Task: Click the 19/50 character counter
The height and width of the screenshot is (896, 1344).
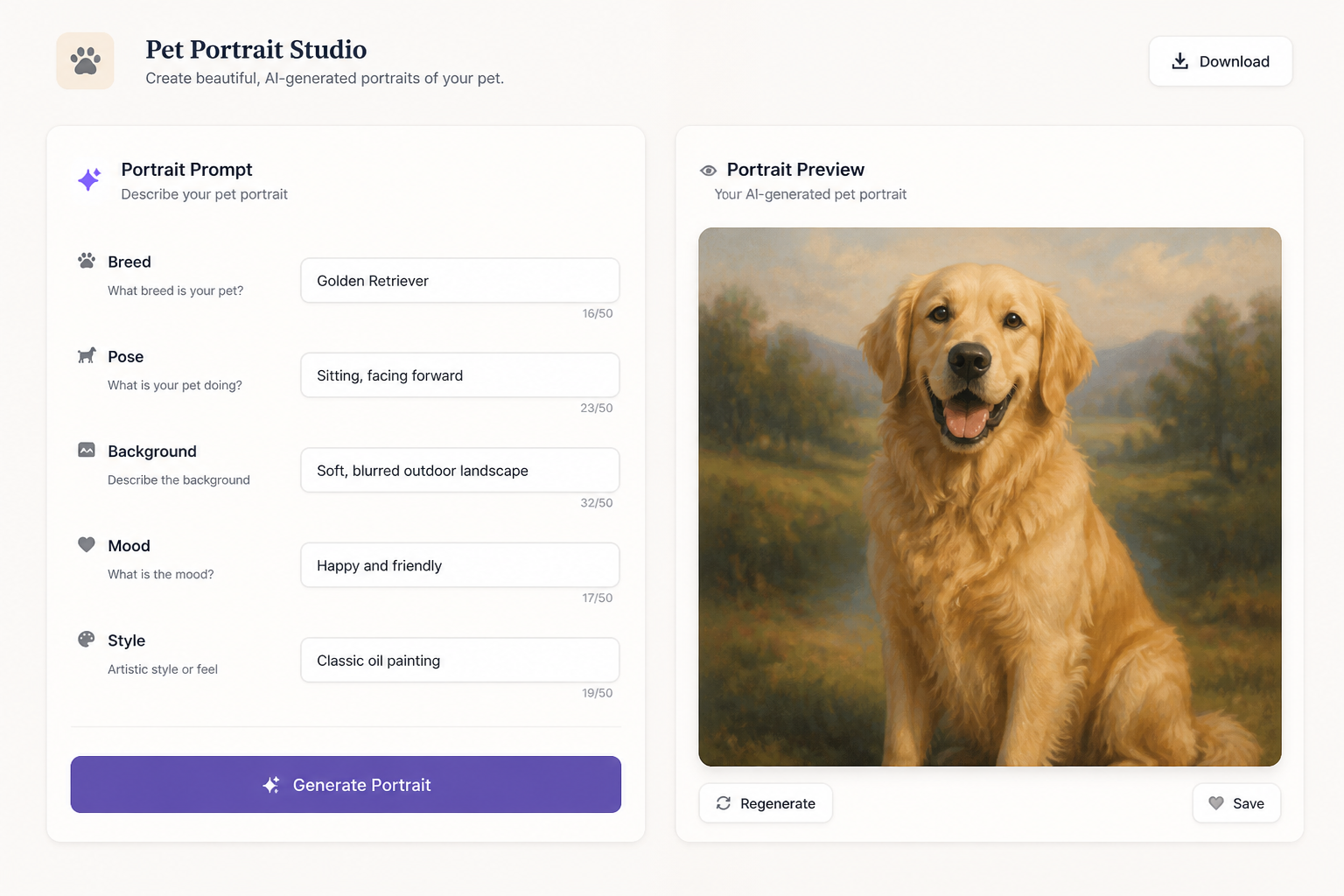Action: (598, 693)
